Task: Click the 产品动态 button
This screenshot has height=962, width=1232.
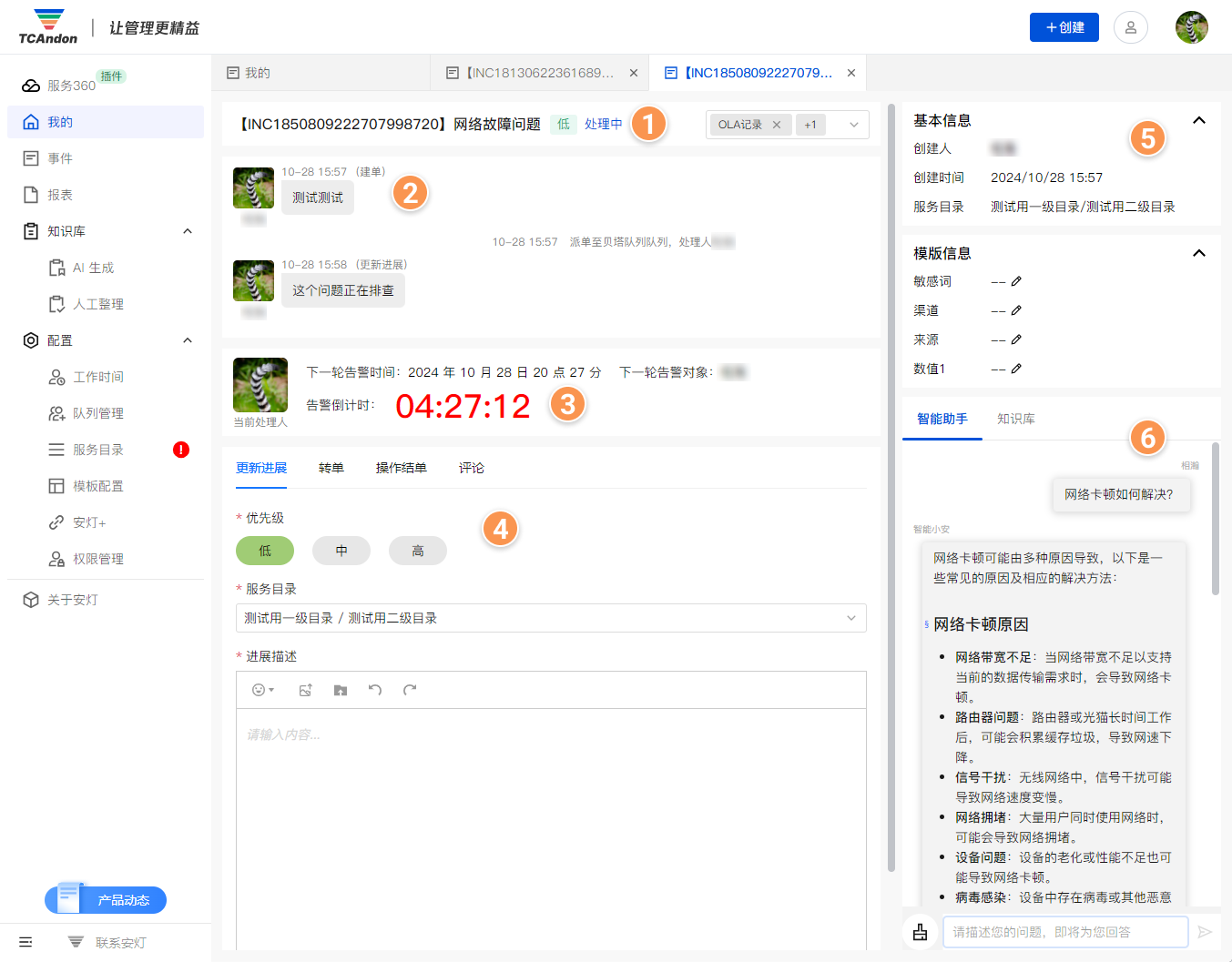Action: 107,900
